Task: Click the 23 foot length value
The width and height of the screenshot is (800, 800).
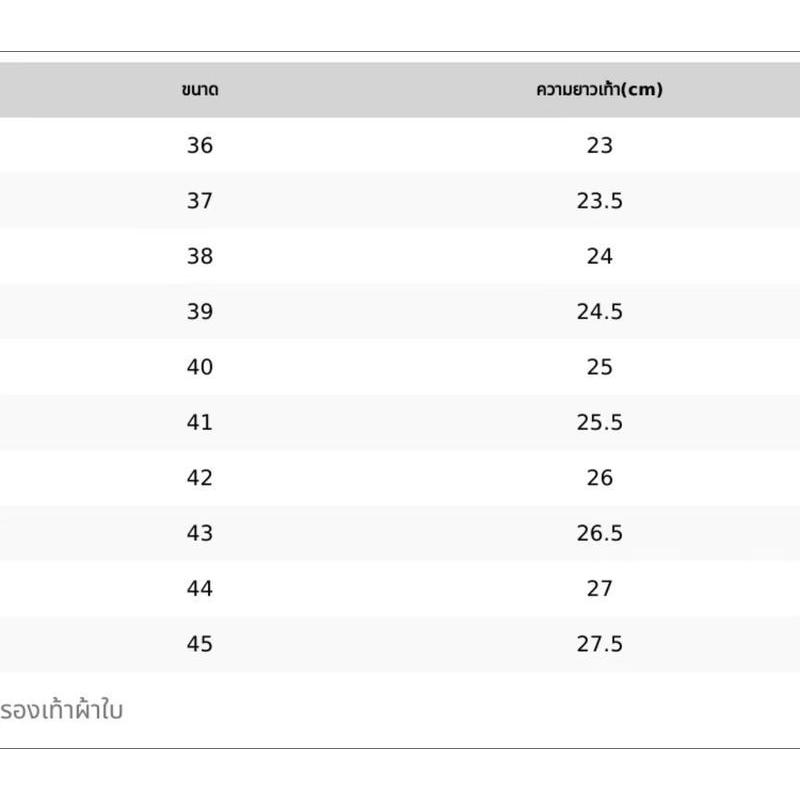Action: 599,145
